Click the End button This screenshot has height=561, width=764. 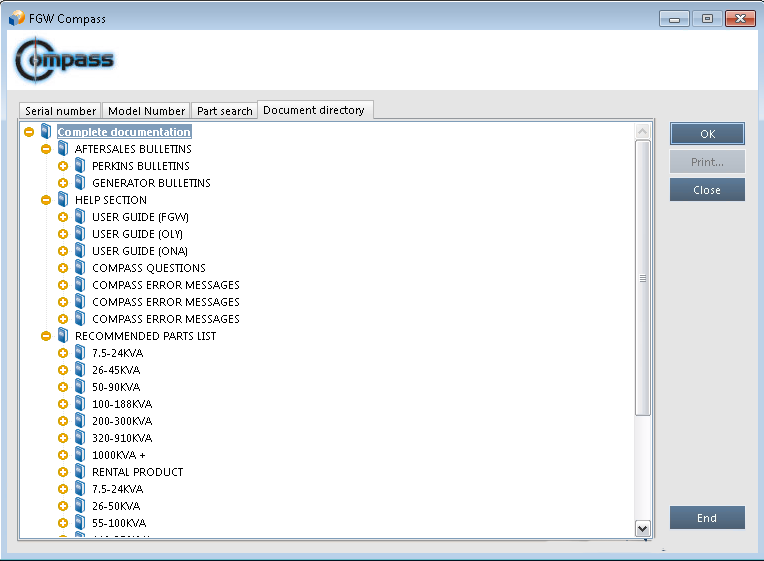[x=707, y=518]
